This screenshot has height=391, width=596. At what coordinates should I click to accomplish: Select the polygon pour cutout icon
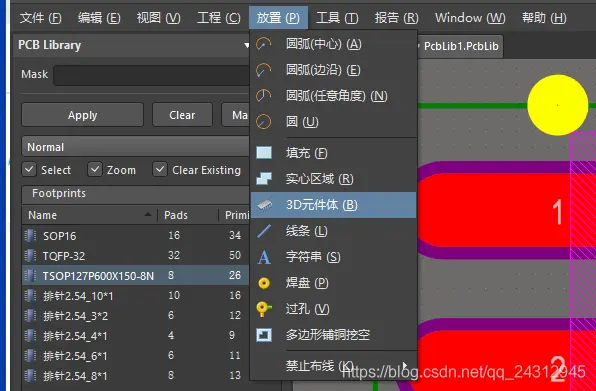tap(264, 335)
